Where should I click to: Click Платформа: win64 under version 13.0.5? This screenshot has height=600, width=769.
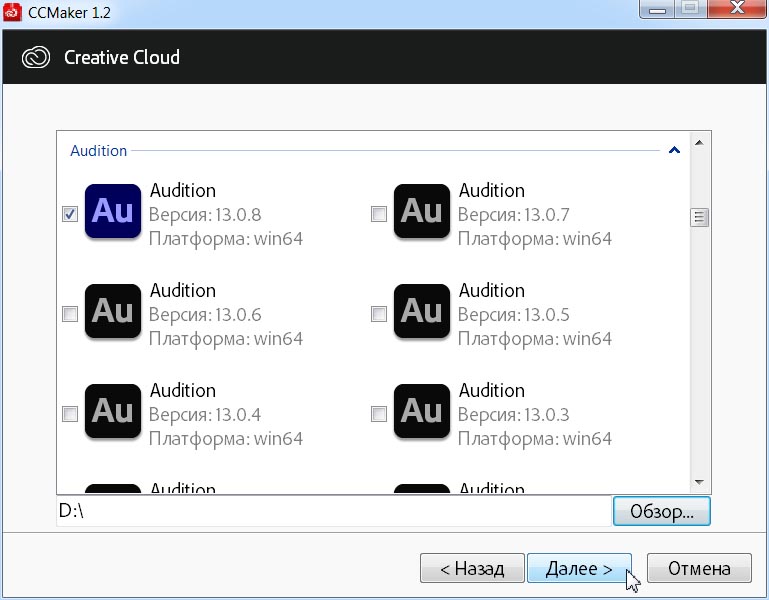click(535, 339)
